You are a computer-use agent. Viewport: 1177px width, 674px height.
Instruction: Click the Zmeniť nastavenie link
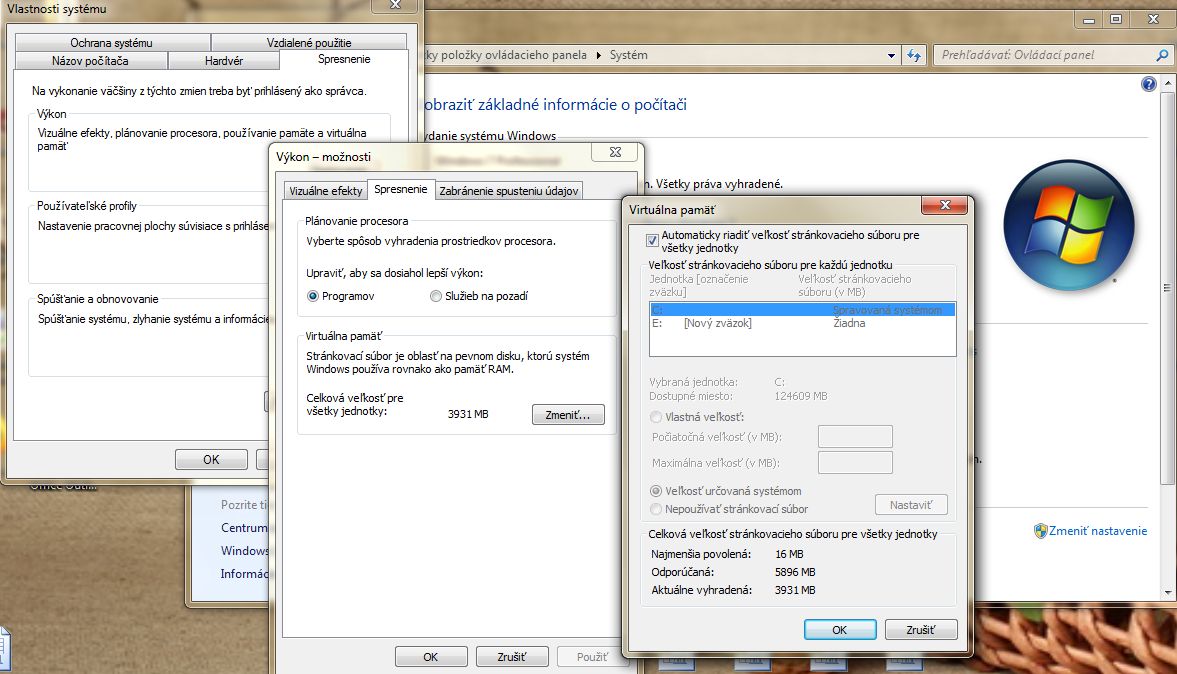click(x=1097, y=531)
